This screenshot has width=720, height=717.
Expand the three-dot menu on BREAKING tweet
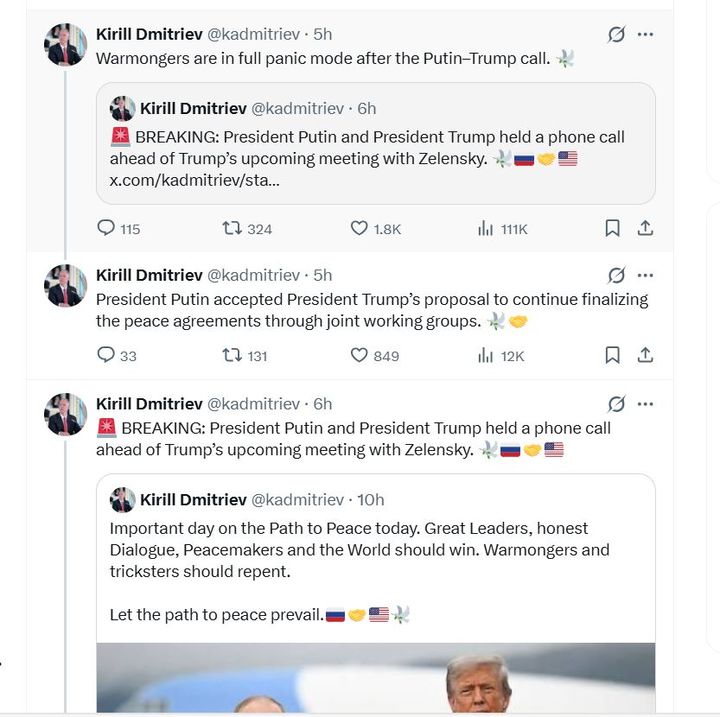tap(645, 404)
